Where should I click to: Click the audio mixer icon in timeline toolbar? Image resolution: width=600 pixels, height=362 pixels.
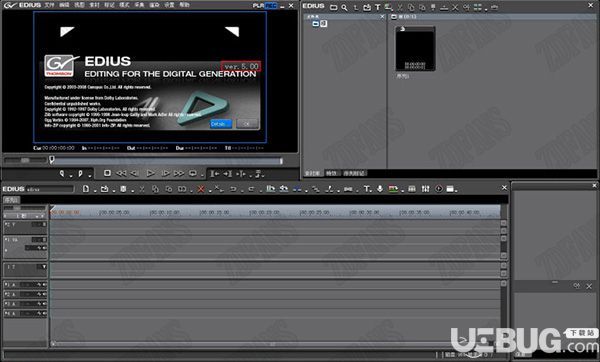pyautogui.click(x=425, y=189)
